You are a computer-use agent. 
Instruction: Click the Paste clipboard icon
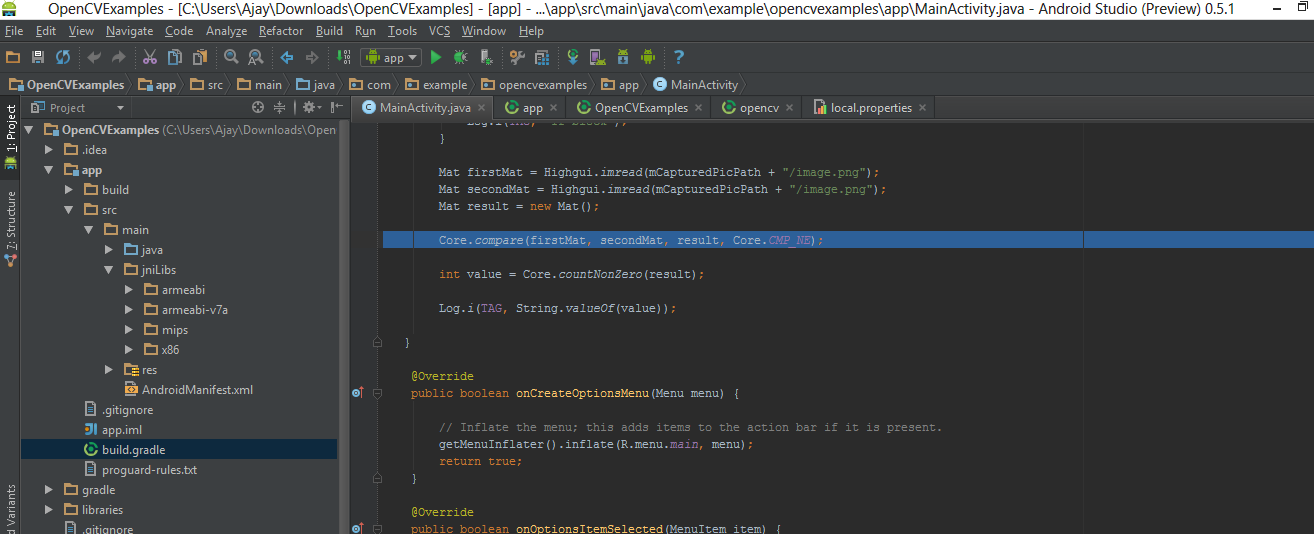coord(200,57)
